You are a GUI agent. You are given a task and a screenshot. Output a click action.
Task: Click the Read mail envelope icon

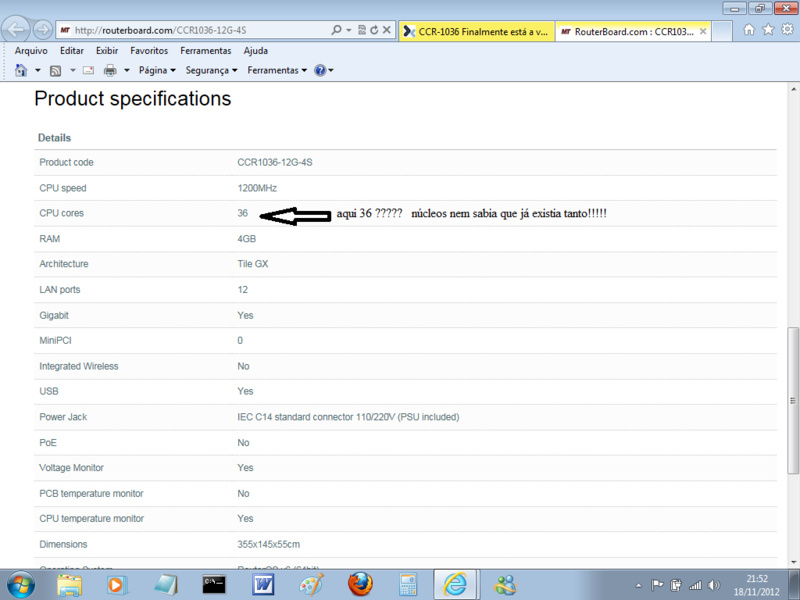coord(88,70)
